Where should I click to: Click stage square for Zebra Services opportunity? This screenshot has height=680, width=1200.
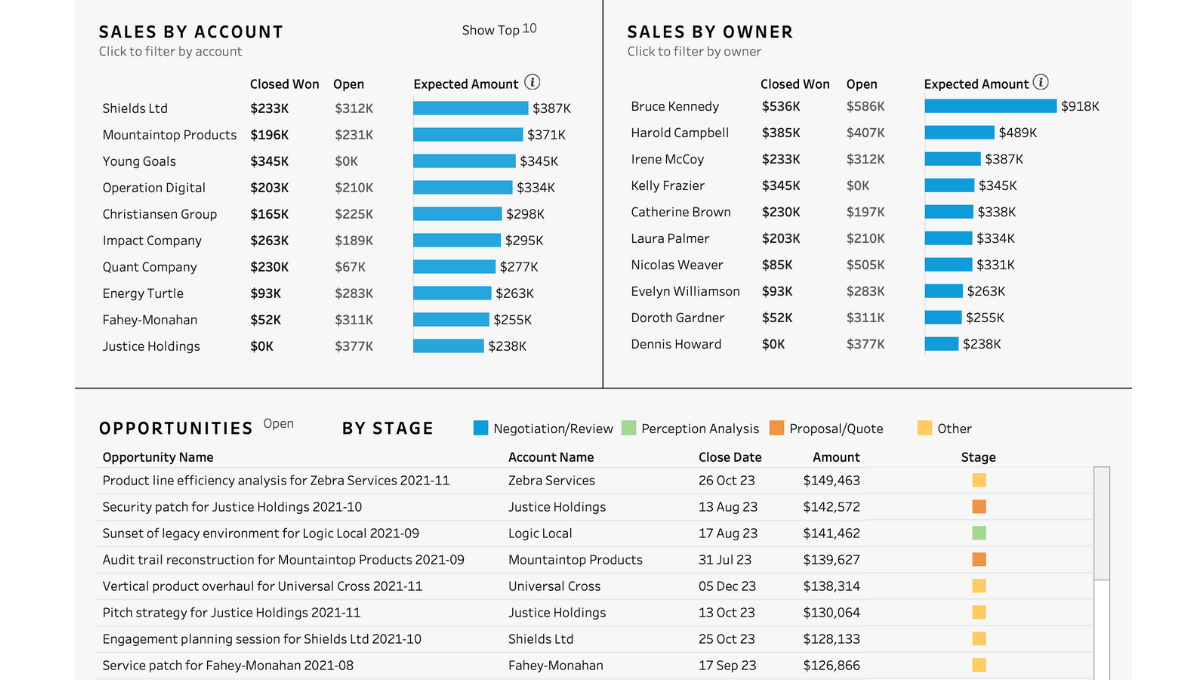(x=979, y=481)
